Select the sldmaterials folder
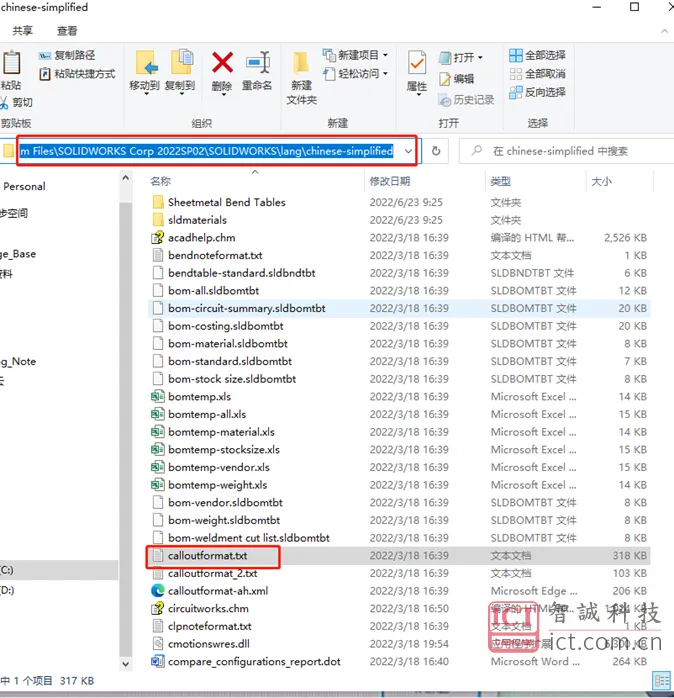This screenshot has width=674, height=698. coord(197,220)
